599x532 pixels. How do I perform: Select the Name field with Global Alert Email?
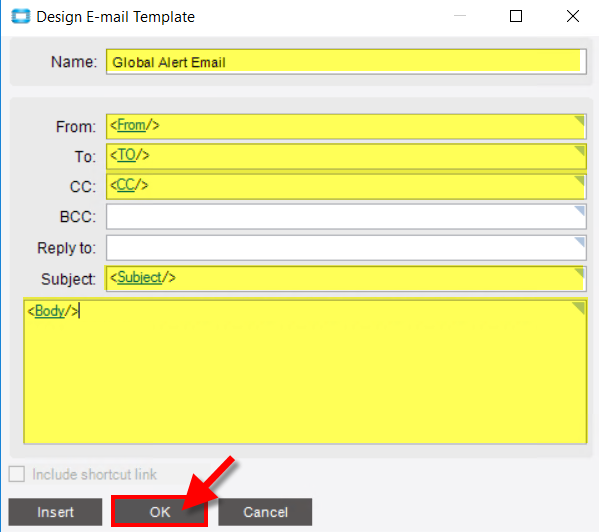tap(346, 62)
